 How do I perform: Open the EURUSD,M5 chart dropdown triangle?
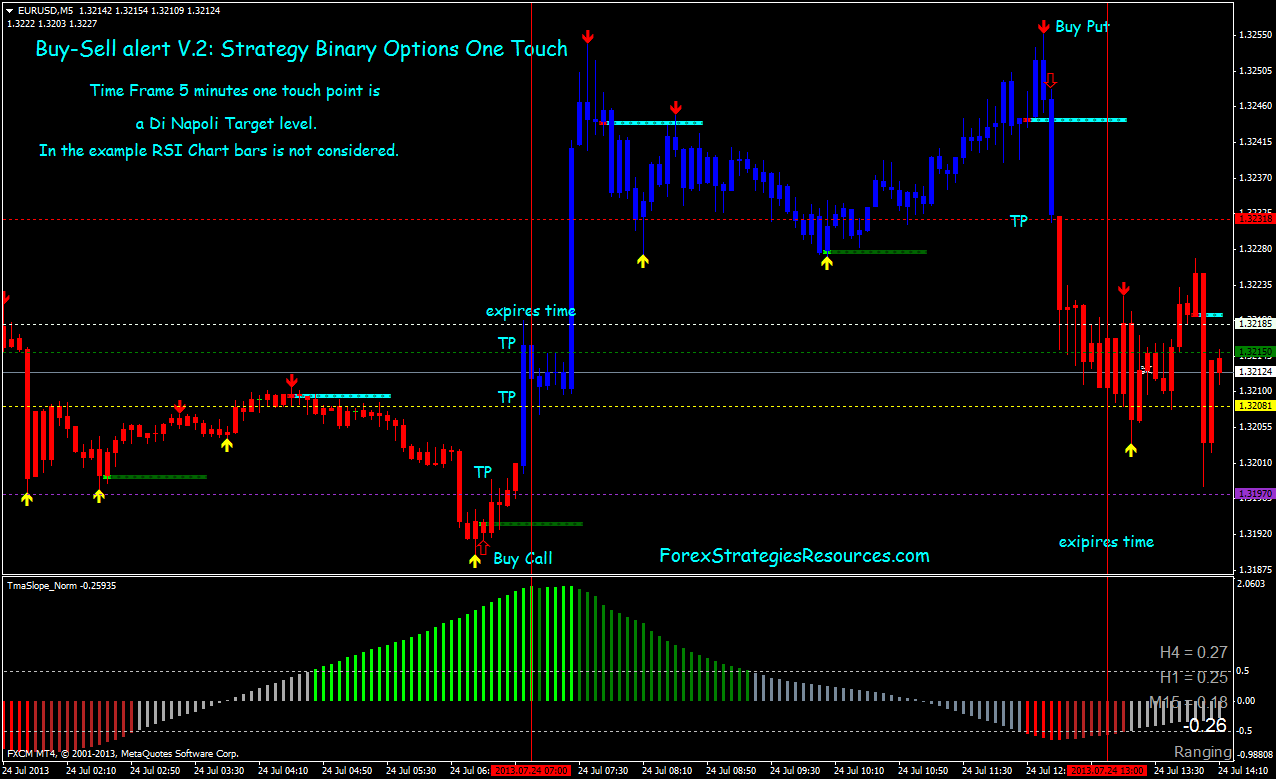coord(10,10)
